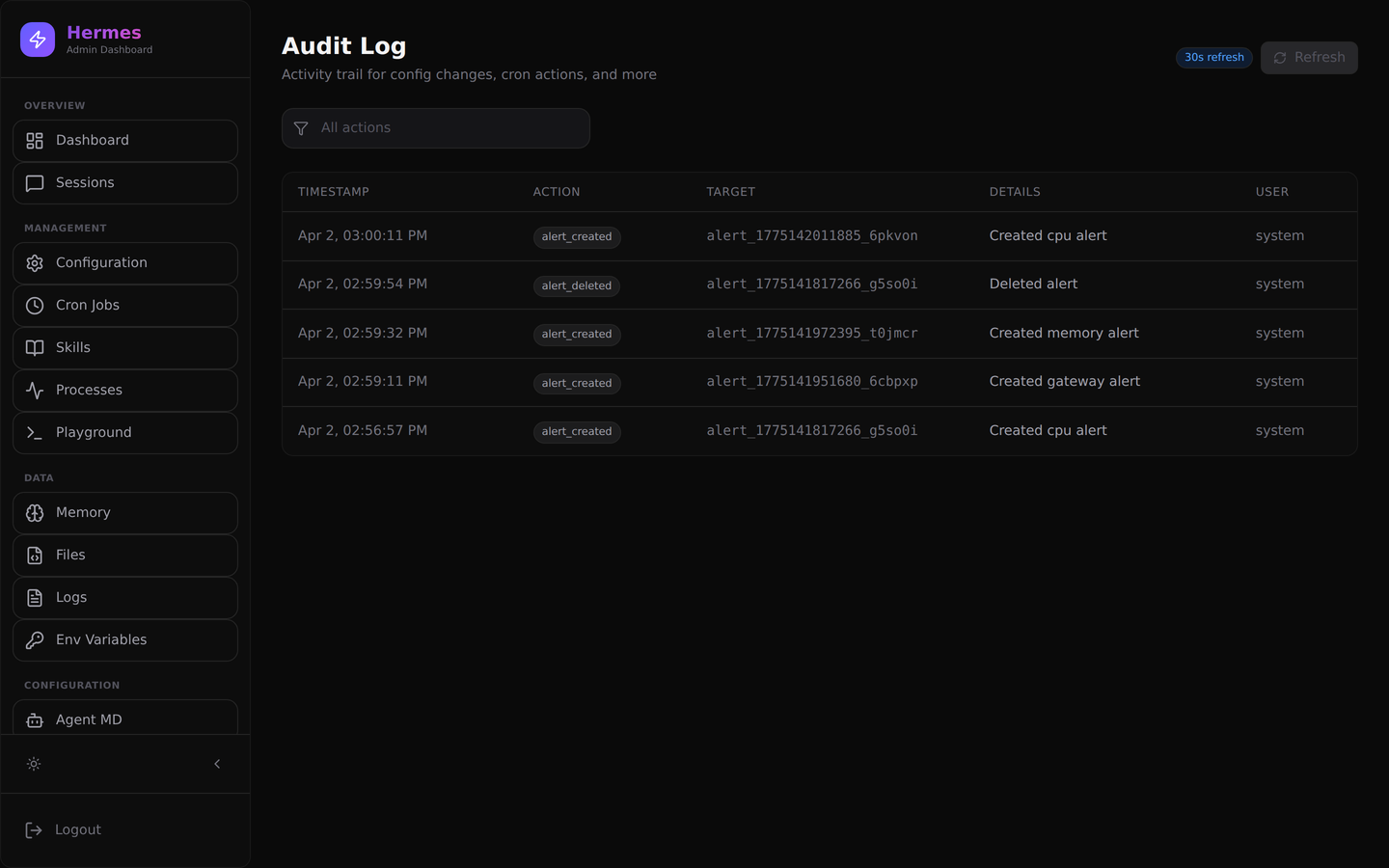This screenshot has height=868, width=1389.
Task: Click the Memory brain icon
Action: pyautogui.click(x=35, y=513)
